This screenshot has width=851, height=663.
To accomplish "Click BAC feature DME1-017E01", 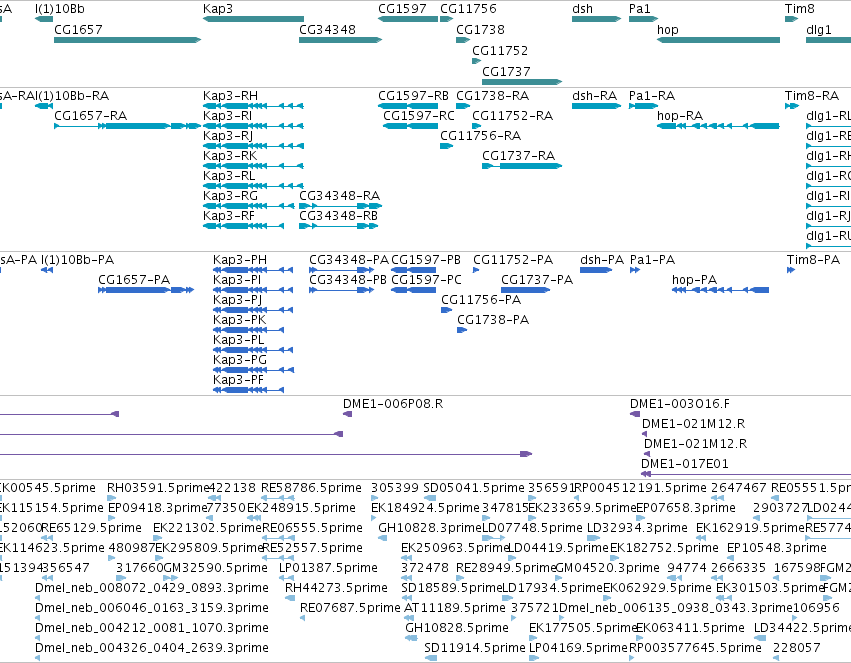I will 685,464.
